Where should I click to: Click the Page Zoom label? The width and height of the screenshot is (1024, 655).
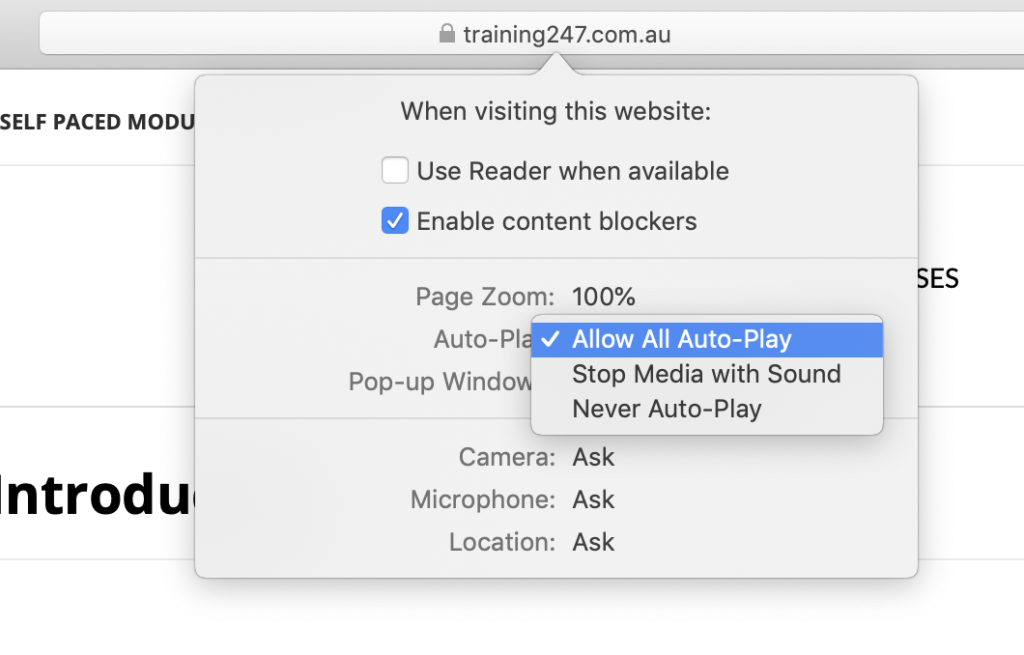484,297
